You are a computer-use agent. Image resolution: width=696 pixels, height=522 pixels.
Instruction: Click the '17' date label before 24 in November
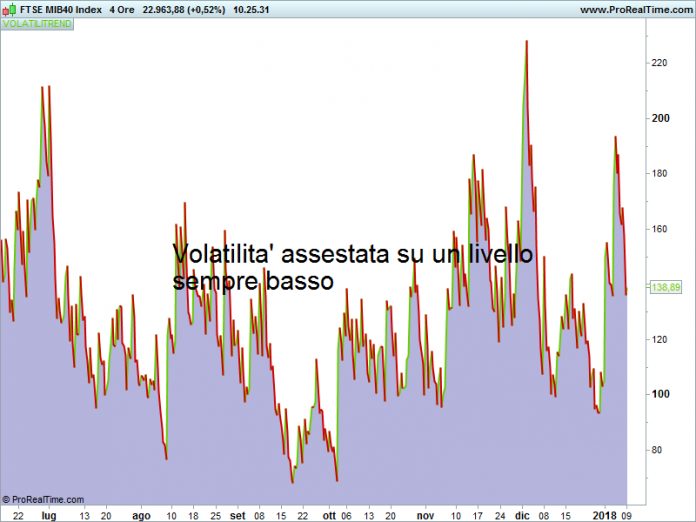point(478,516)
